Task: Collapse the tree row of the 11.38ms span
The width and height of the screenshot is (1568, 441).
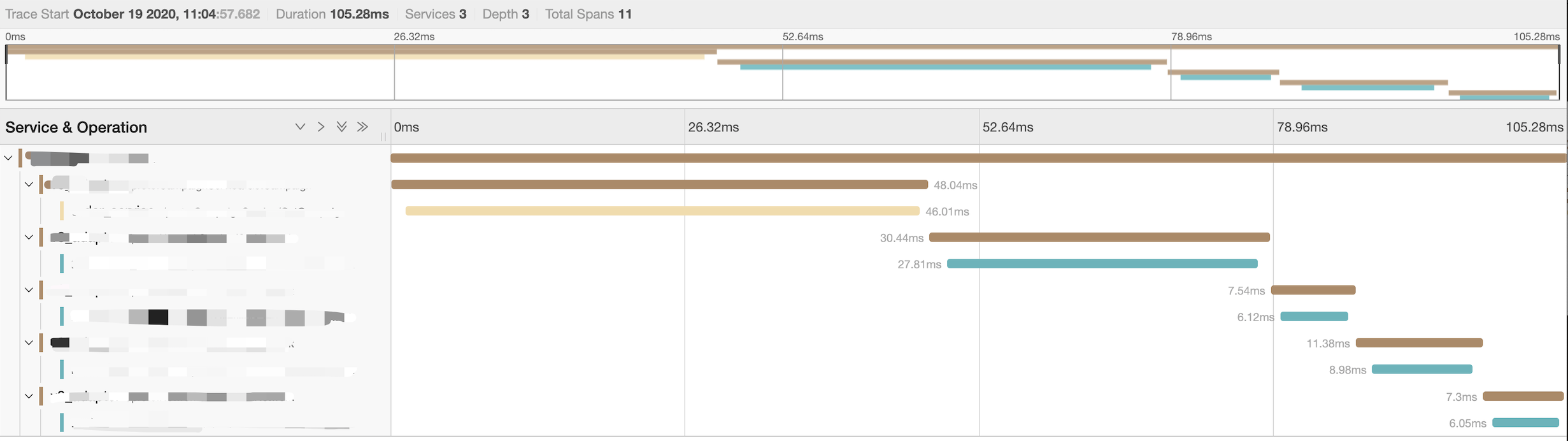Action: pyautogui.click(x=29, y=343)
